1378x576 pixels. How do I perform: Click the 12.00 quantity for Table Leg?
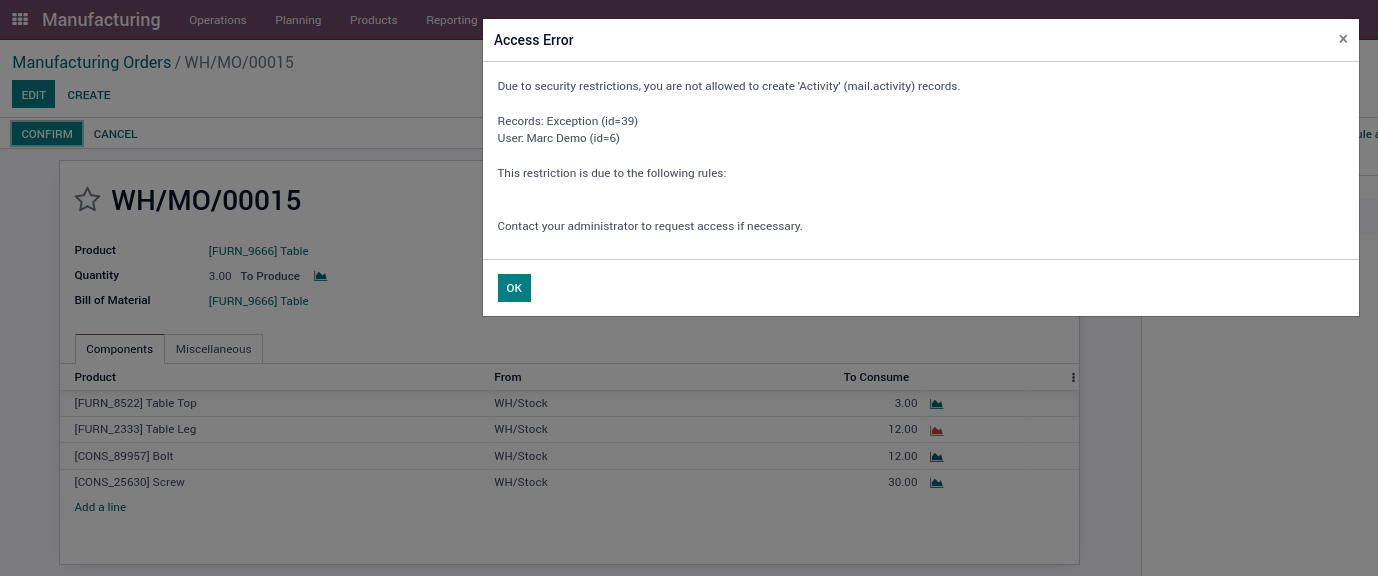[903, 429]
